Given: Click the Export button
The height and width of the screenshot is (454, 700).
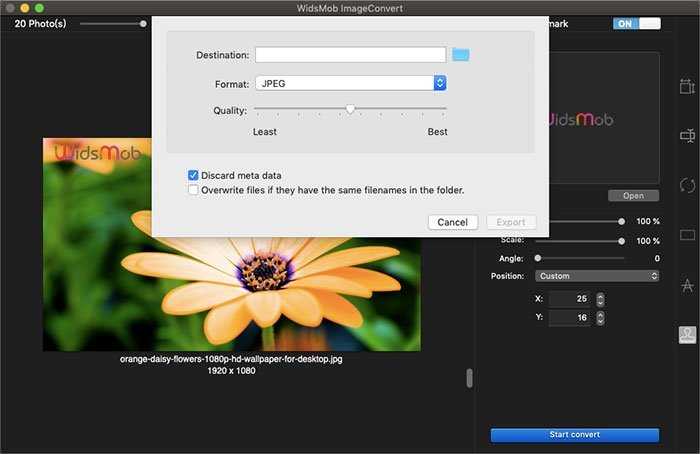Looking at the screenshot, I should (x=511, y=222).
